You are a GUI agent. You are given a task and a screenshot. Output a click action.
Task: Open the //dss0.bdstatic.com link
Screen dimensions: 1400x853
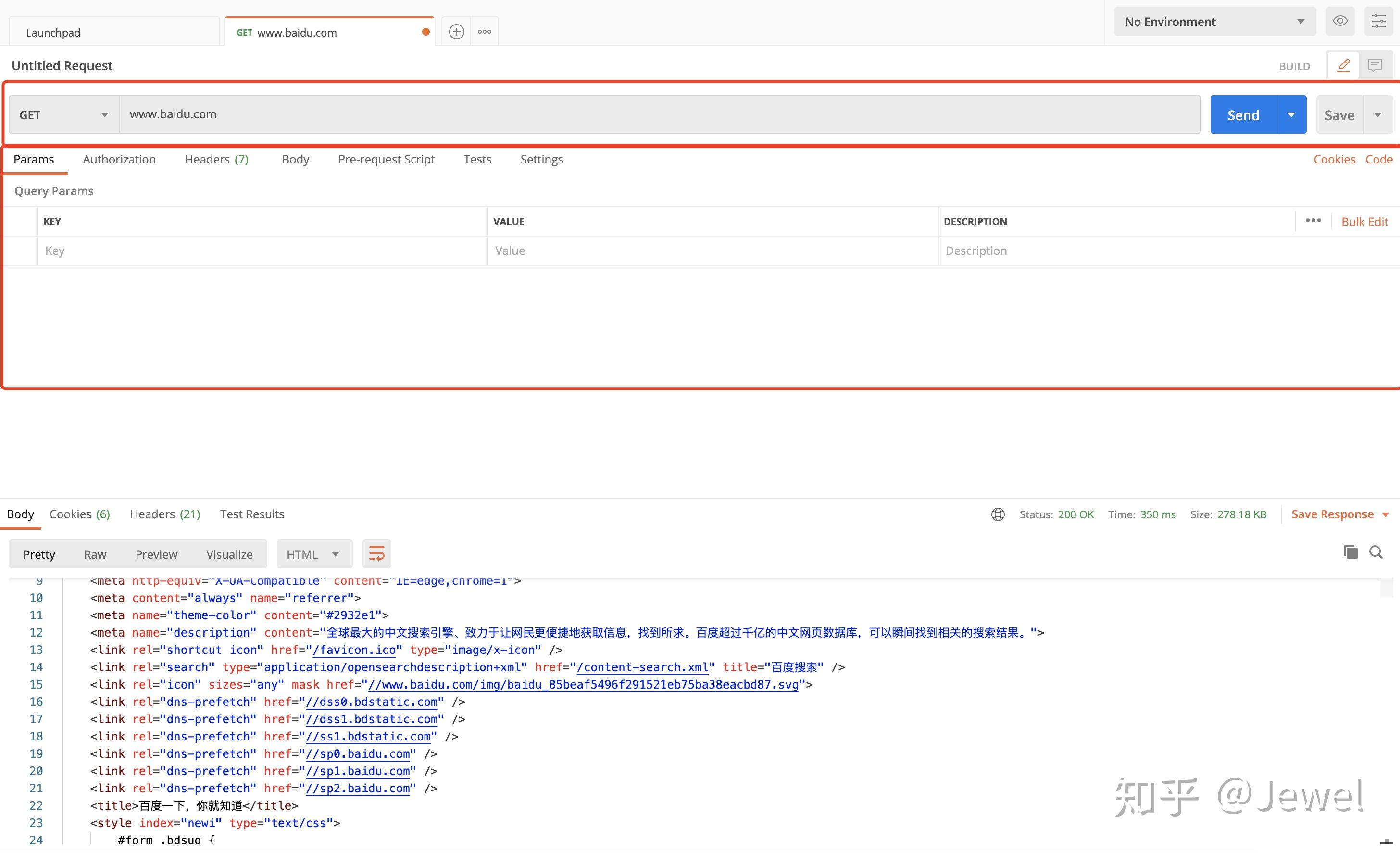click(372, 702)
